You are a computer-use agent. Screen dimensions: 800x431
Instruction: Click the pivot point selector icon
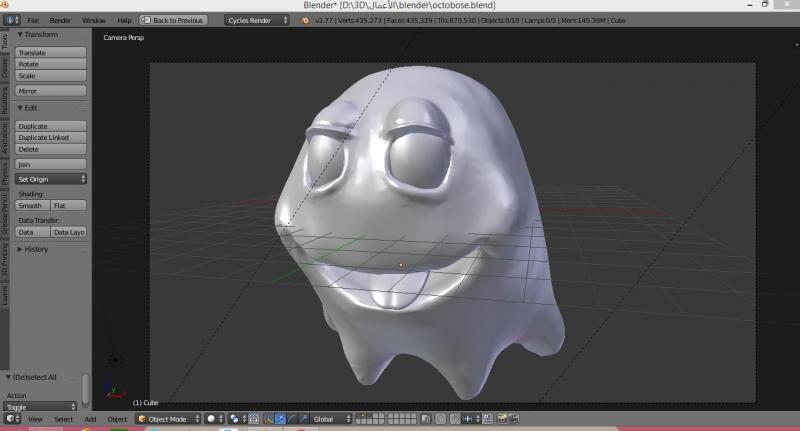pos(235,419)
